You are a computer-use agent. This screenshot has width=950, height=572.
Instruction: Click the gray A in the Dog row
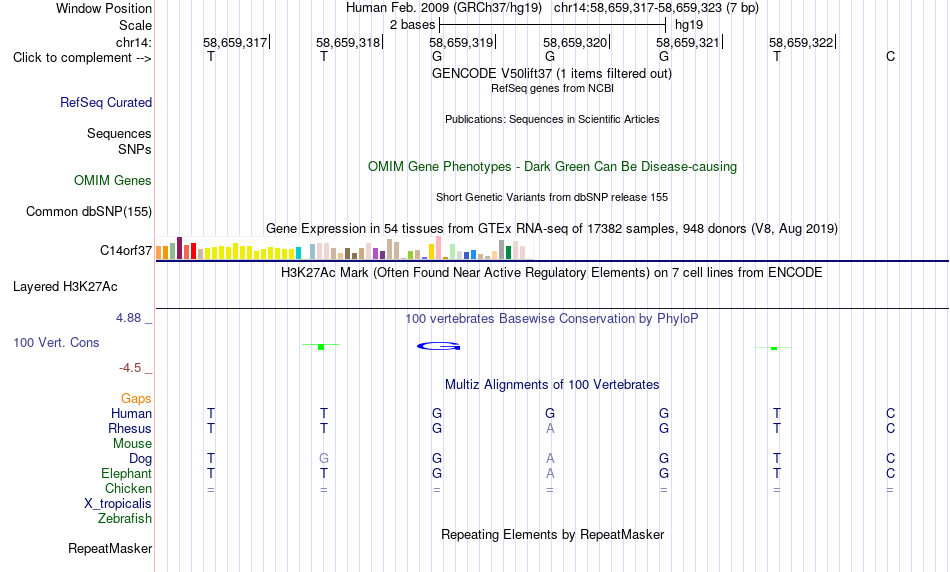click(x=550, y=459)
